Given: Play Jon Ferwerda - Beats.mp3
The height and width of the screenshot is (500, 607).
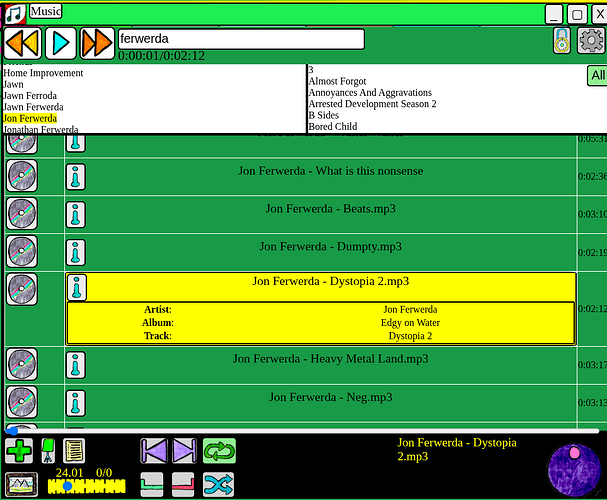Looking at the screenshot, I should point(330,209).
